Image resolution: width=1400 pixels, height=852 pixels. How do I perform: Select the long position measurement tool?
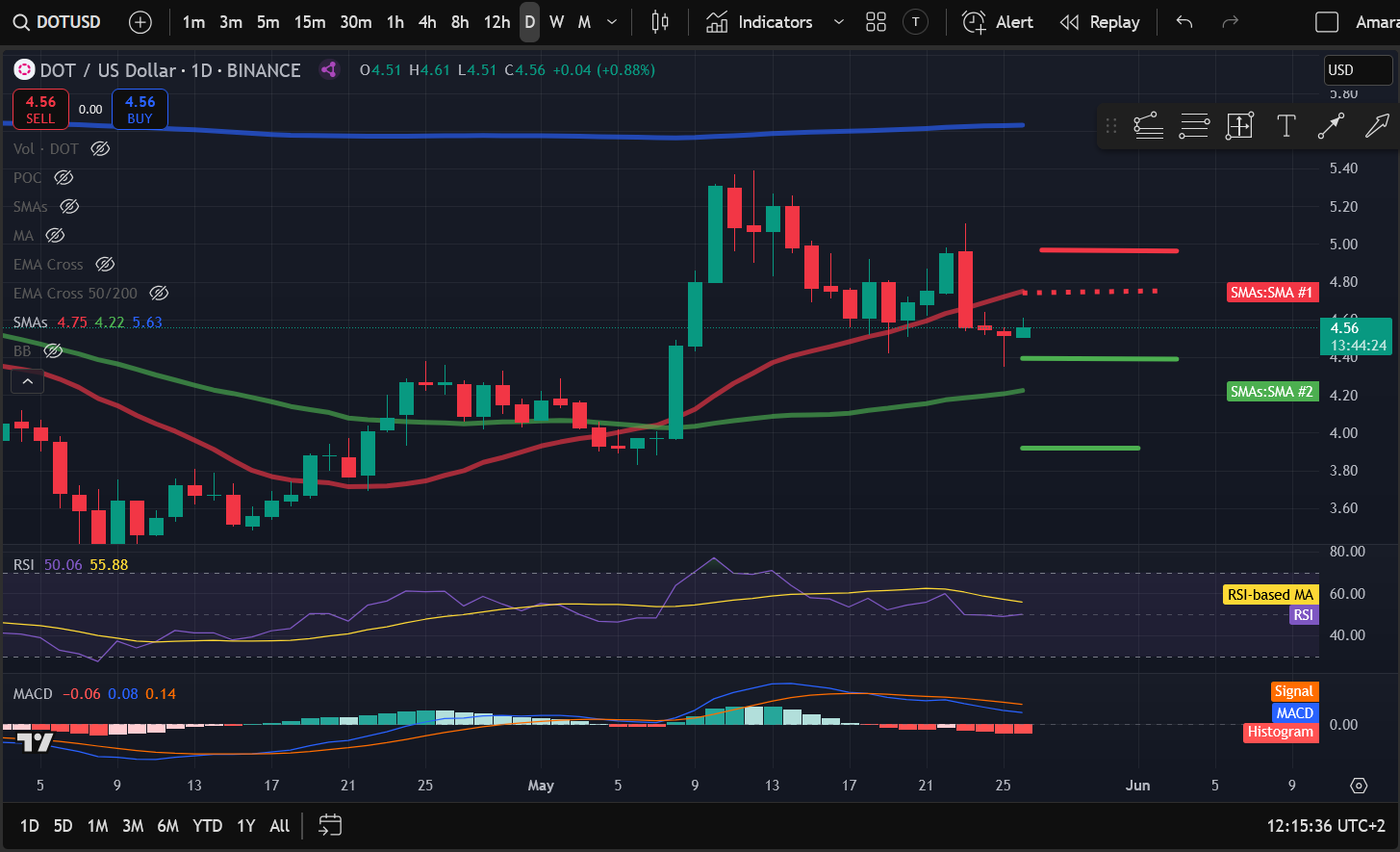pyautogui.click(x=1239, y=126)
